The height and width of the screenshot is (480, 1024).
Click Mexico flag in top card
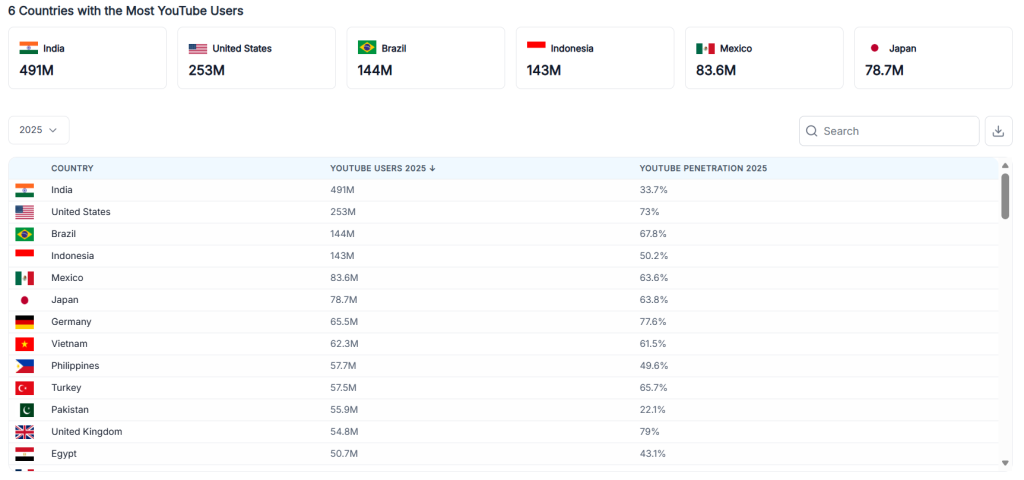705,48
